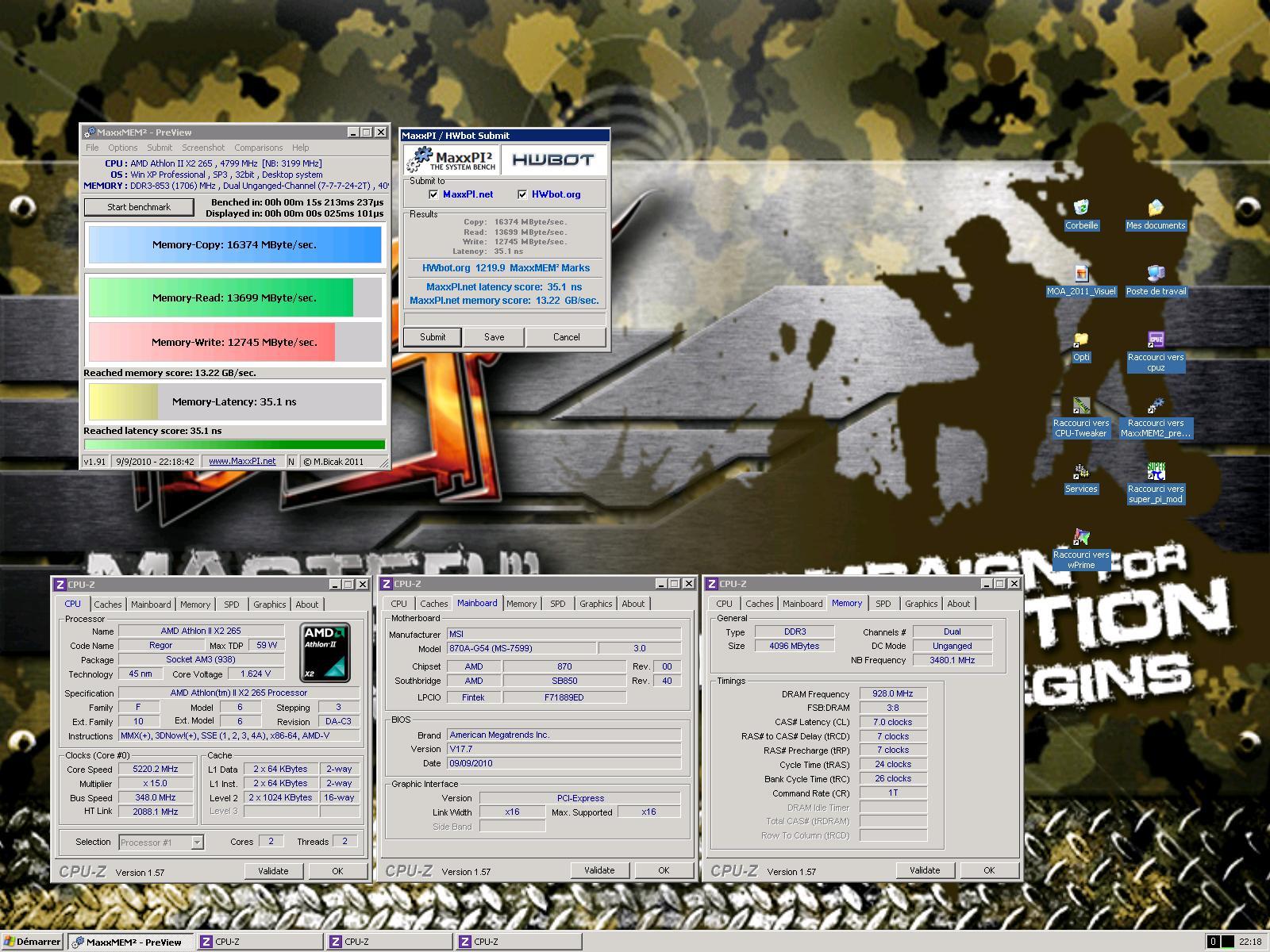
Task: Click OK in Mainboard CPU-Z window
Action: click(664, 870)
